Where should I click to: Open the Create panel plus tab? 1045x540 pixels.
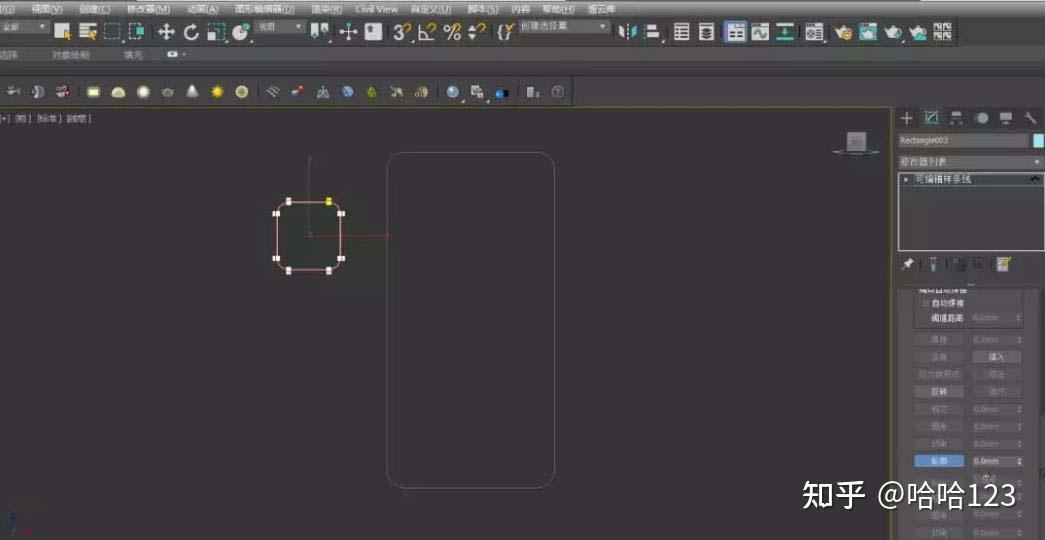pyautogui.click(x=906, y=118)
